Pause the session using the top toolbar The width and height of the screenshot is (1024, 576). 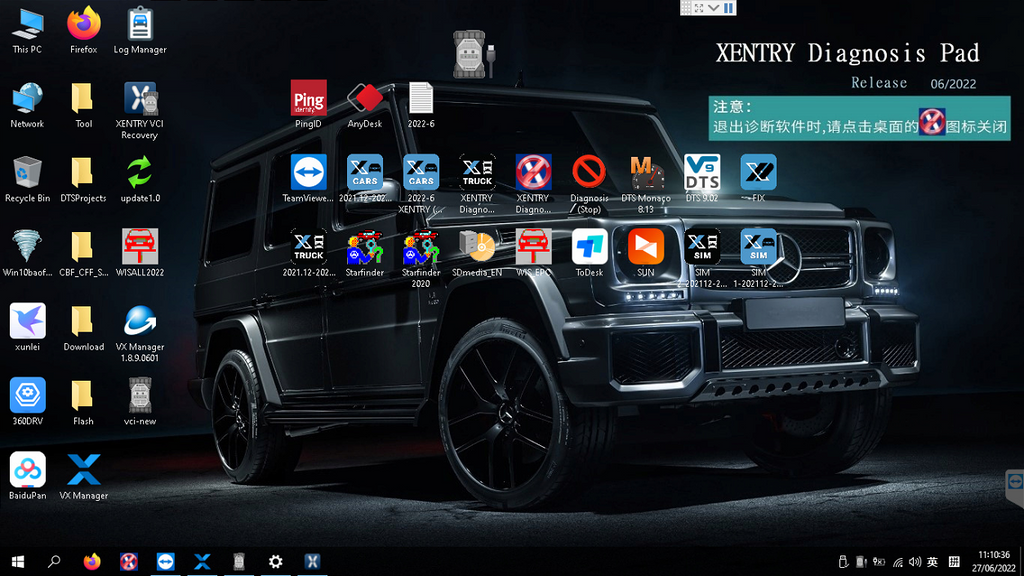[x=729, y=7]
